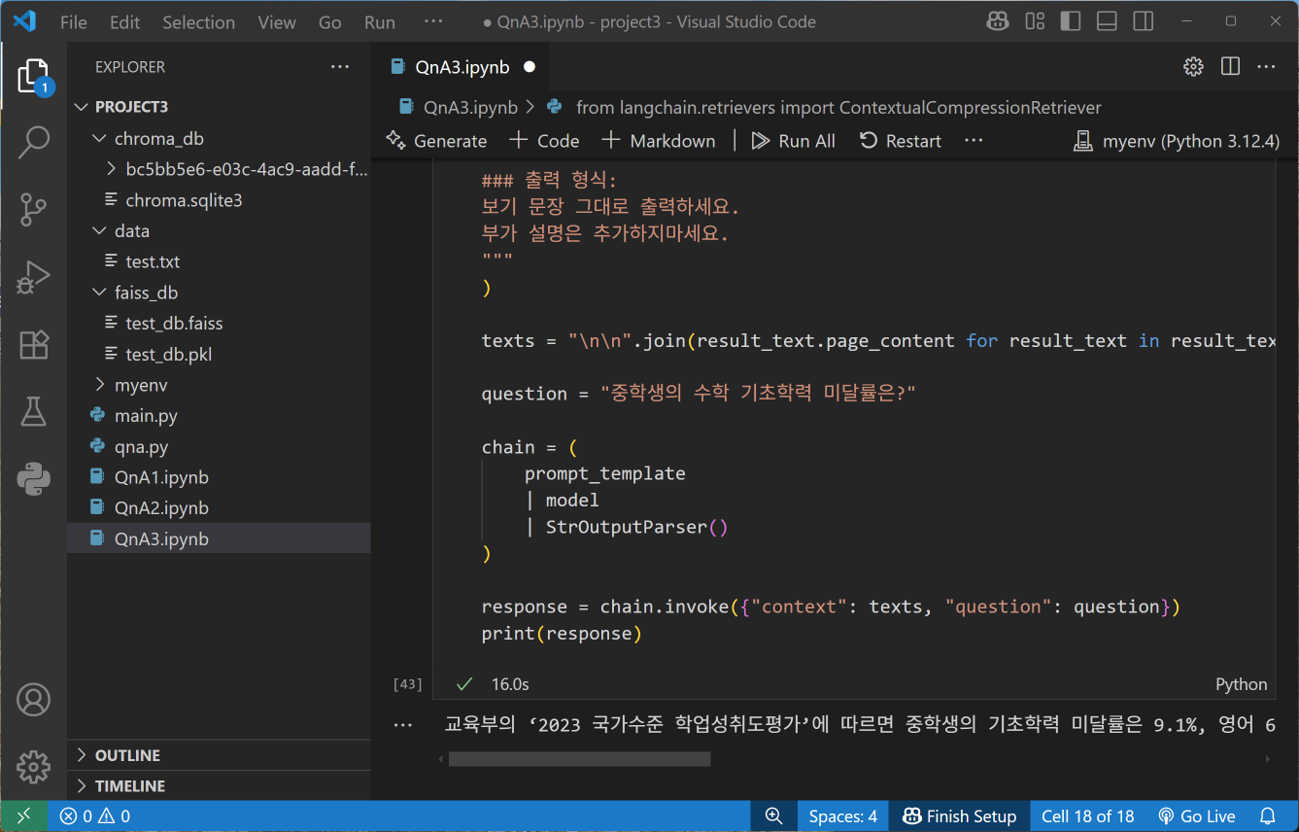Open notebook toolbar overflow ellipsis
The height and width of the screenshot is (832, 1299).
pyautogui.click(x=974, y=141)
